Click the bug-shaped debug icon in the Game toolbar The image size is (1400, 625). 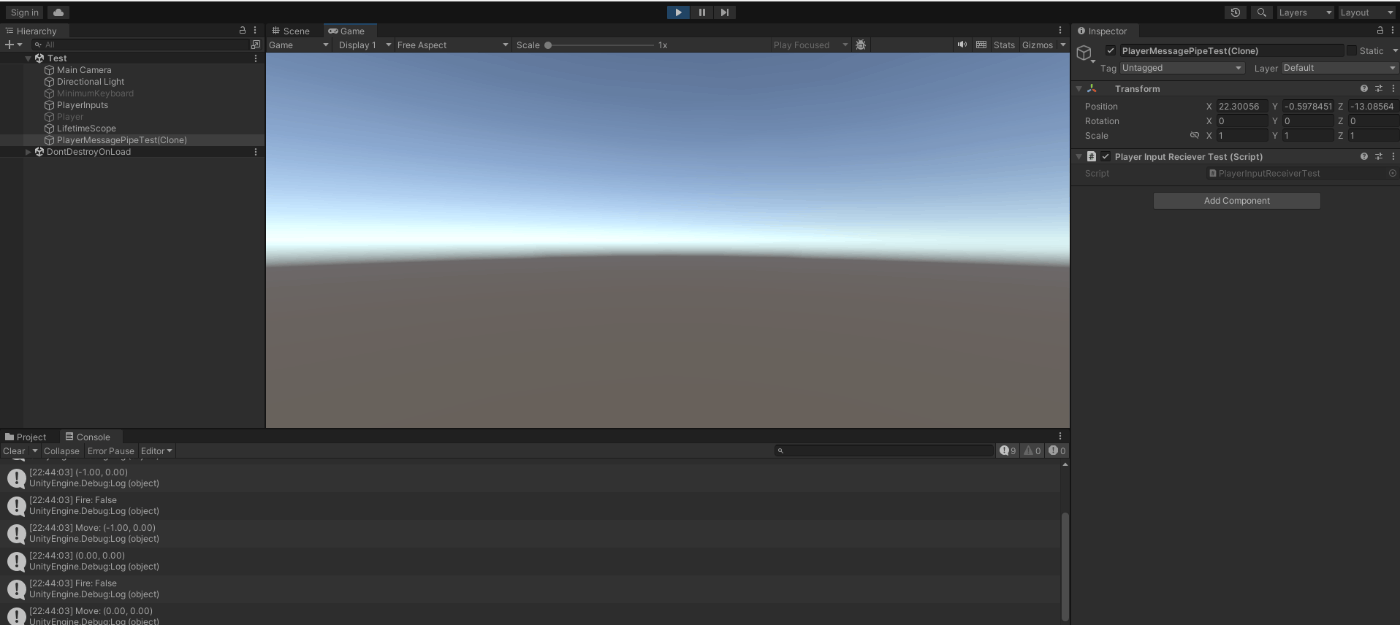pyautogui.click(x=861, y=45)
